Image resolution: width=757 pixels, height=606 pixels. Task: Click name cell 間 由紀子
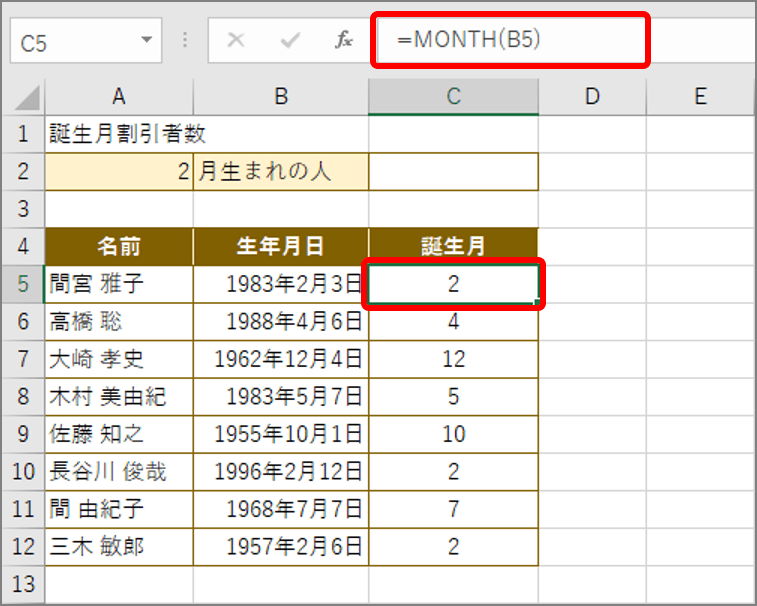click(119, 509)
